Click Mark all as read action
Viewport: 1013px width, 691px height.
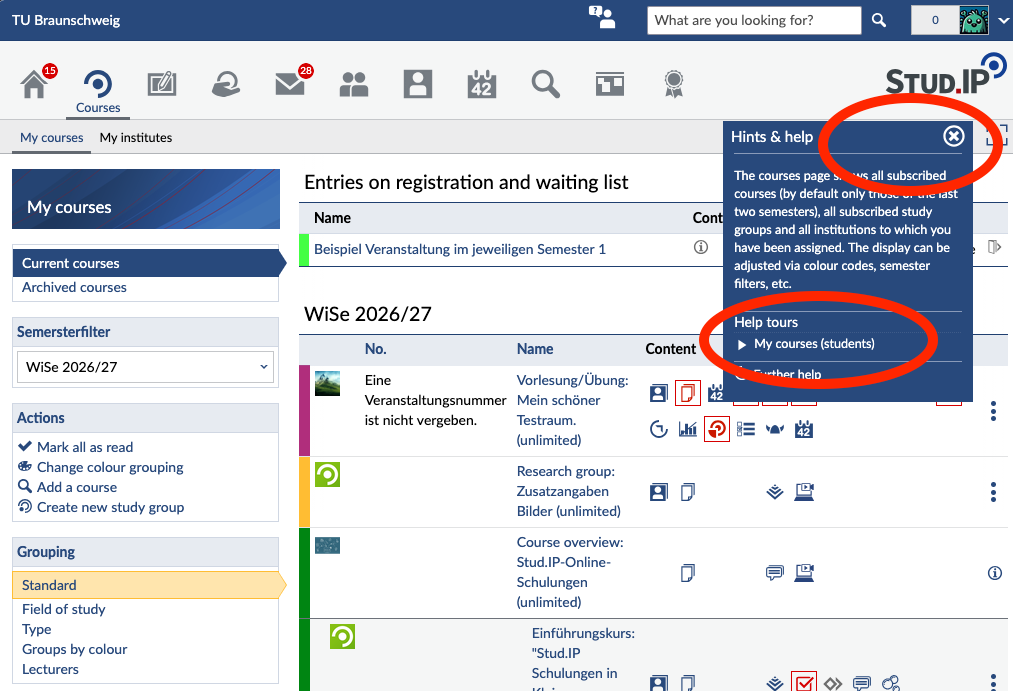[85, 447]
